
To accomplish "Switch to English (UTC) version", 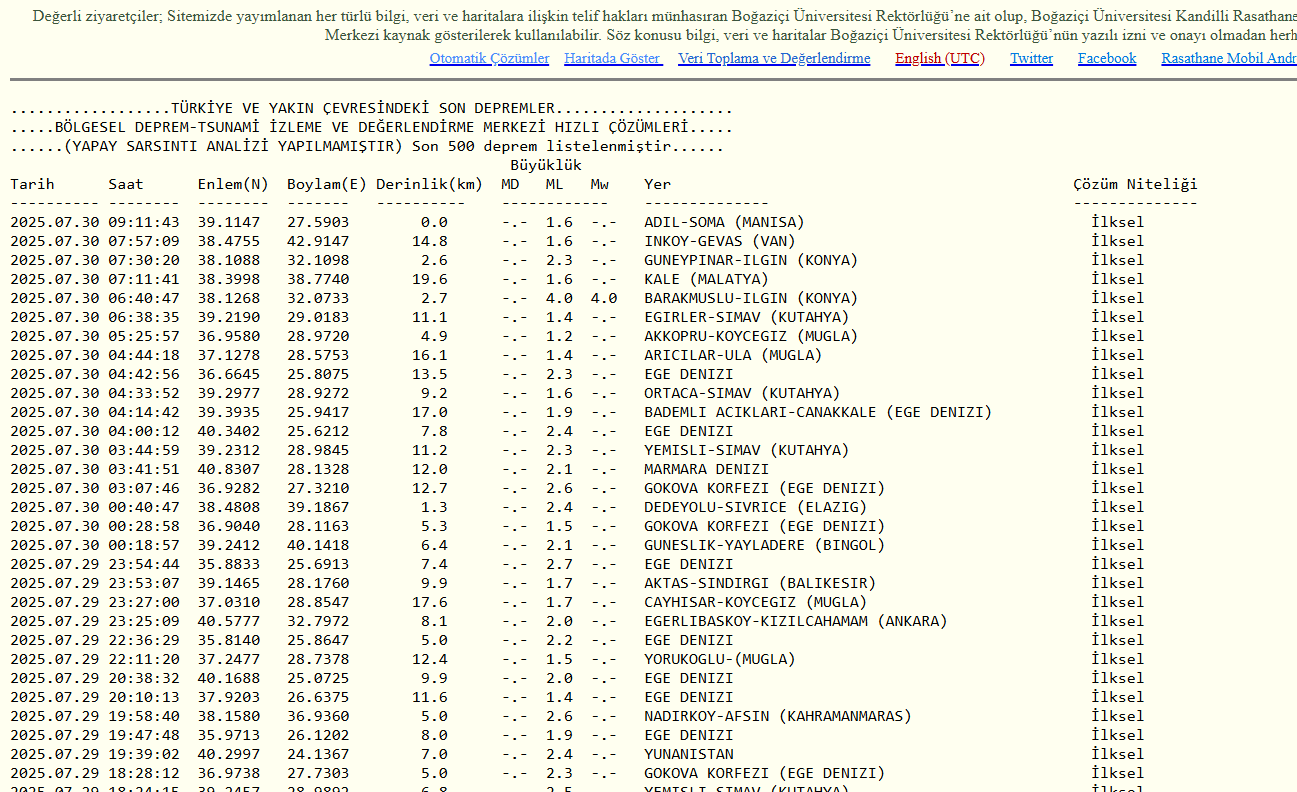I will [940, 58].
